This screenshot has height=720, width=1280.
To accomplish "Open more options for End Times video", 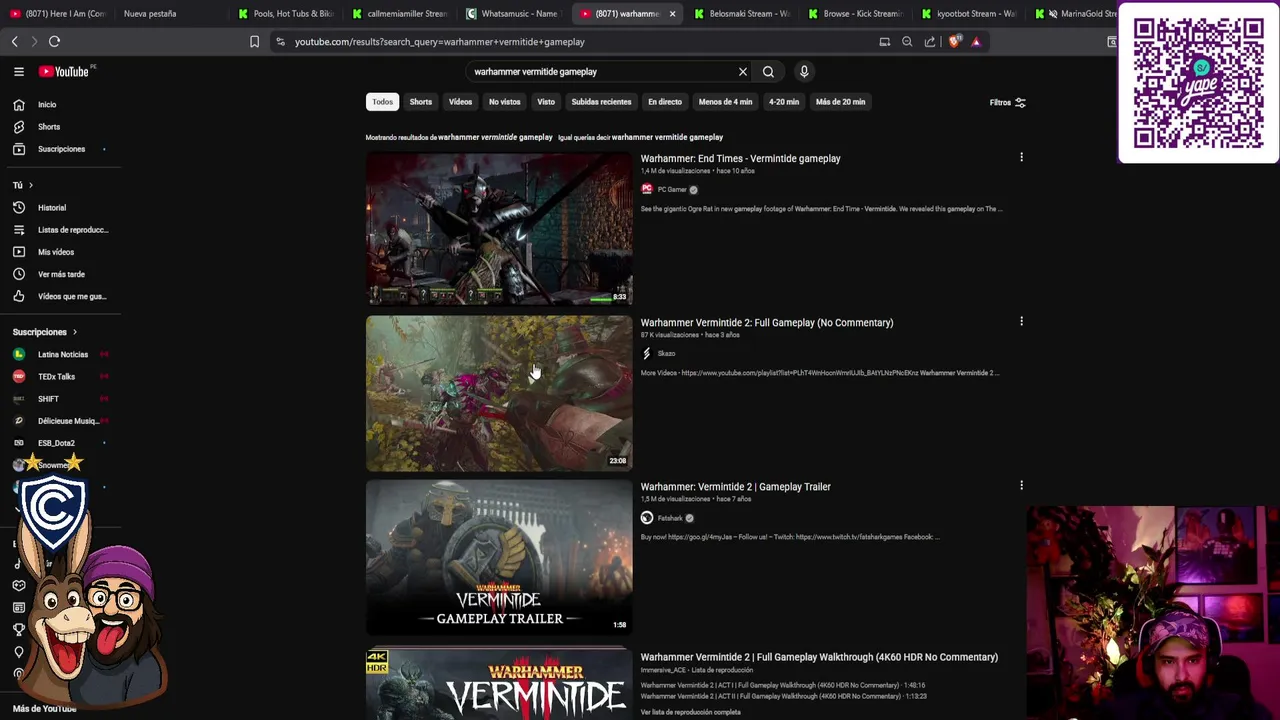I will (x=1021, y=157).
